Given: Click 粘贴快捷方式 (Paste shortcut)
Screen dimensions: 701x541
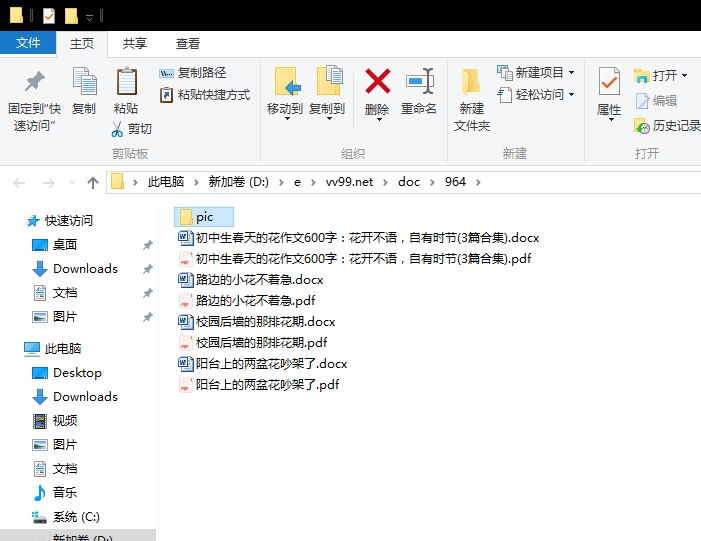Looking at the screenshot, I should (205, 95).
